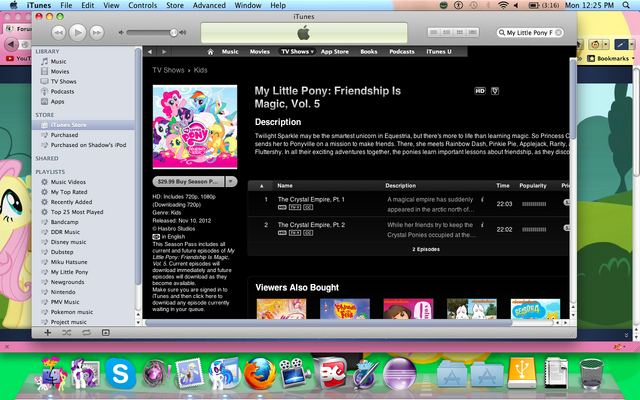Open the Store menu in the menu bar
Viewport: 640px width, 400px height.
point(175,5)
